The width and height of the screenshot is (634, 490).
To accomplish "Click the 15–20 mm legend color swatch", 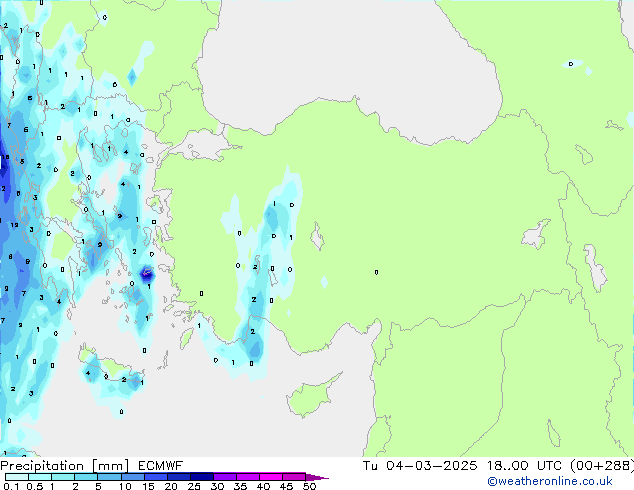I will (x=155, y=477).
